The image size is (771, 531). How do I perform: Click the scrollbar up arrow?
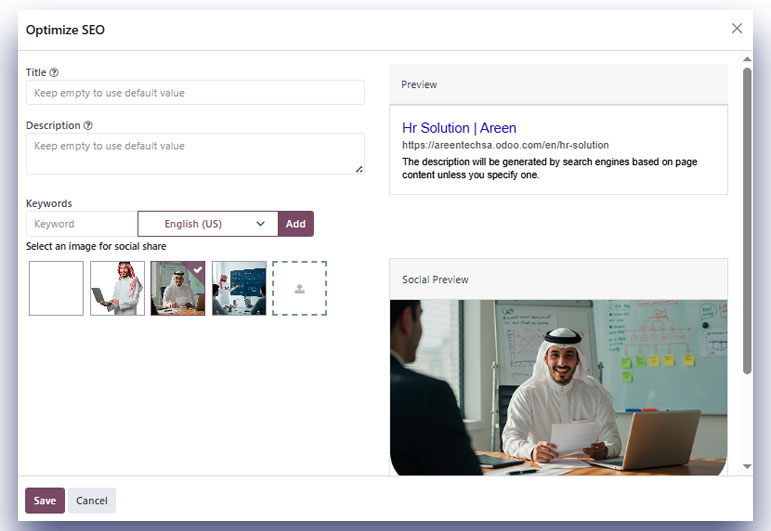747,59
